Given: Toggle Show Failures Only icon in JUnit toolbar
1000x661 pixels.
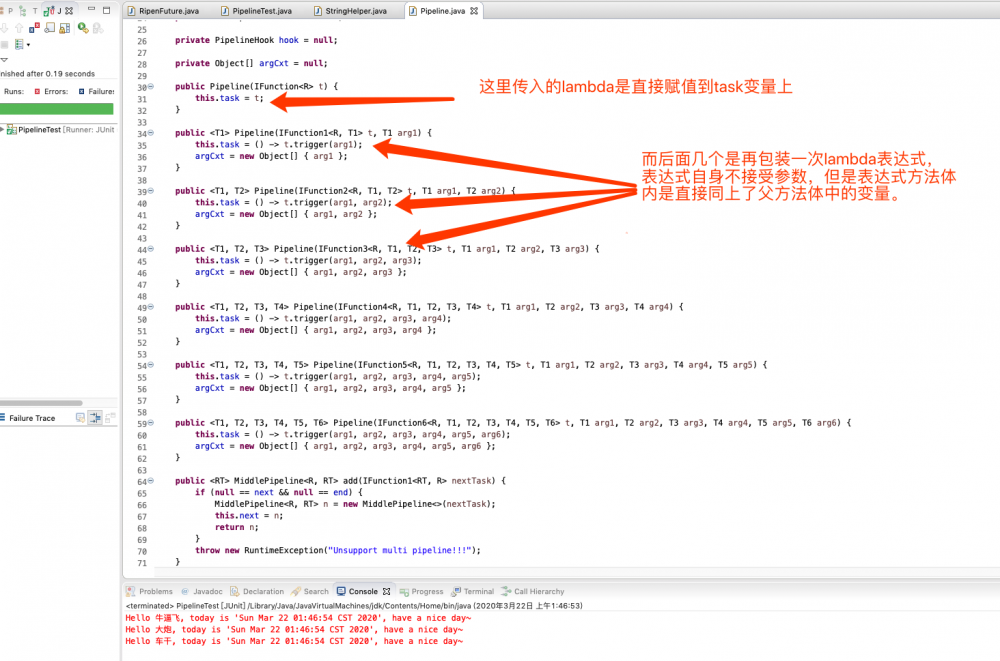Looking at the screenshot, I should (x=34, y=27).
